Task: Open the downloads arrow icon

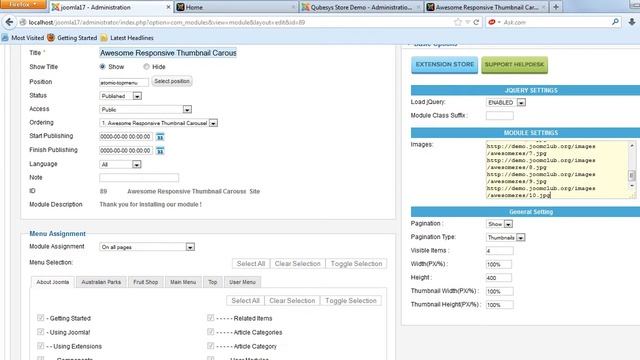Action: (x=631, y=22)
